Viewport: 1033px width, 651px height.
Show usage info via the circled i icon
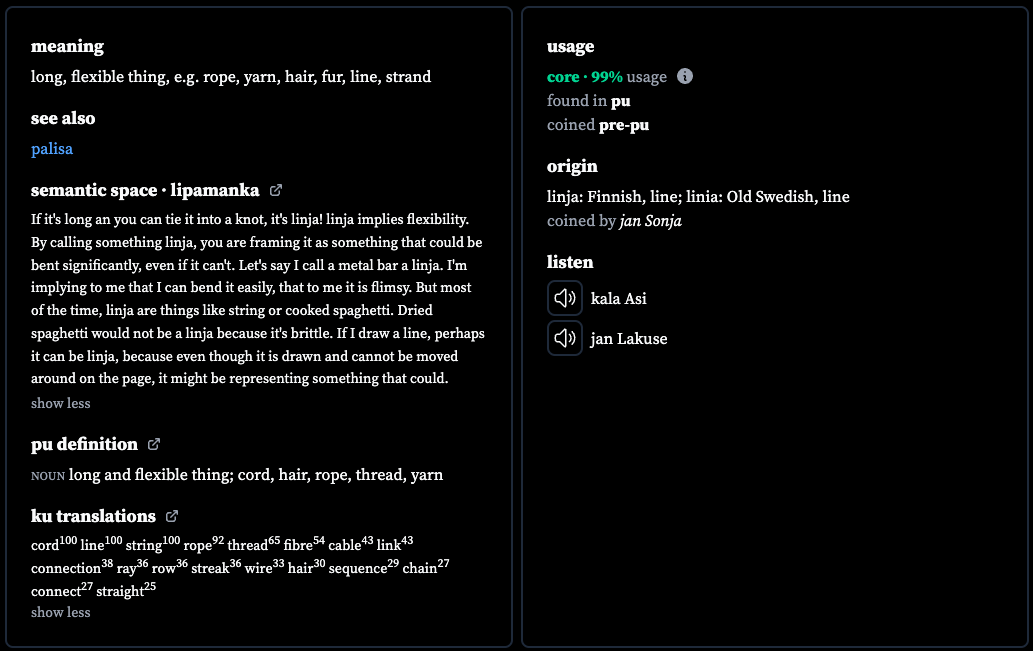tap(685, 76)
